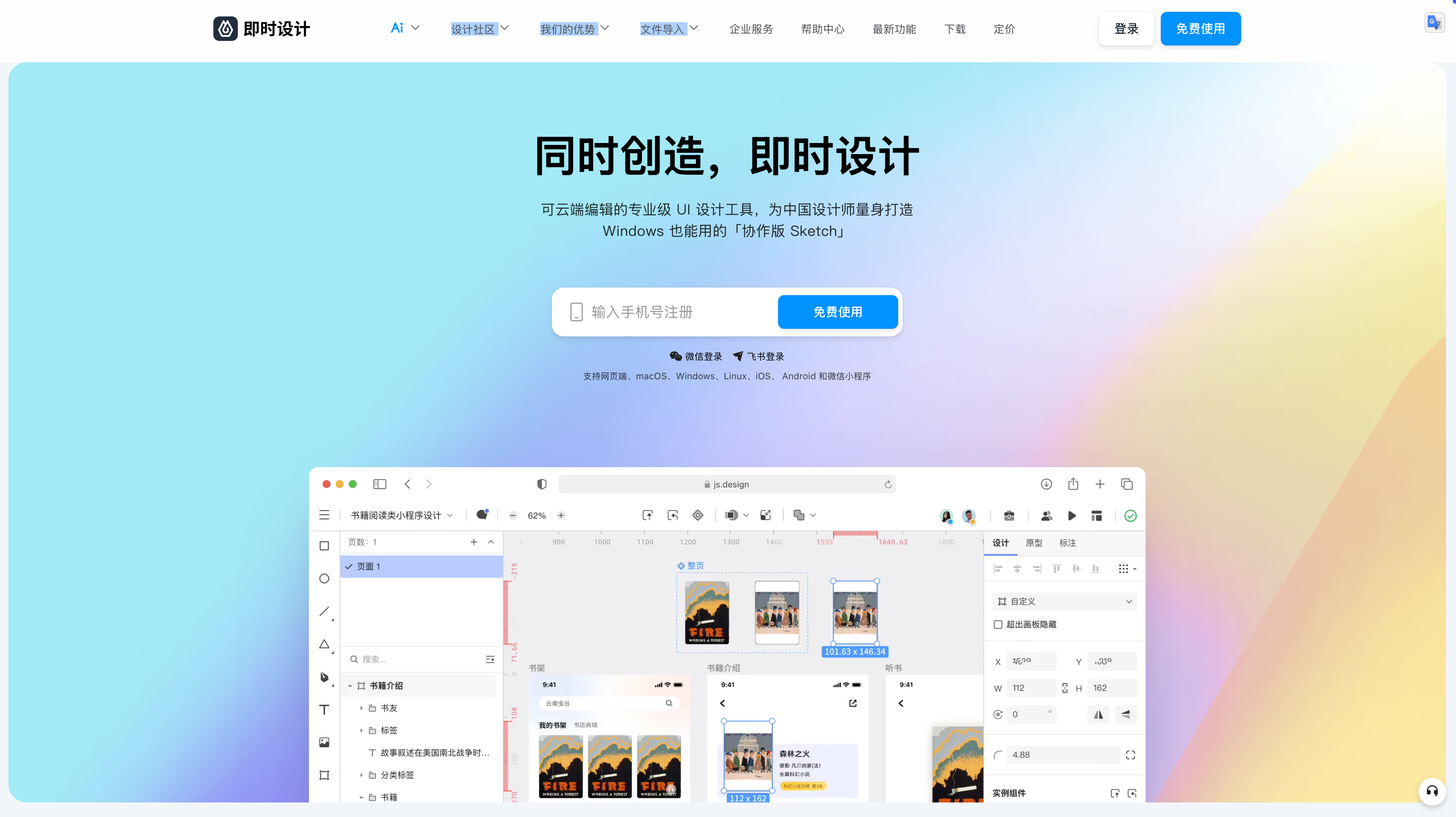The height and width of the screenshot is (817, 1456).
Task: Open the collaboration members icon
Action: (x=1046, y=516)
